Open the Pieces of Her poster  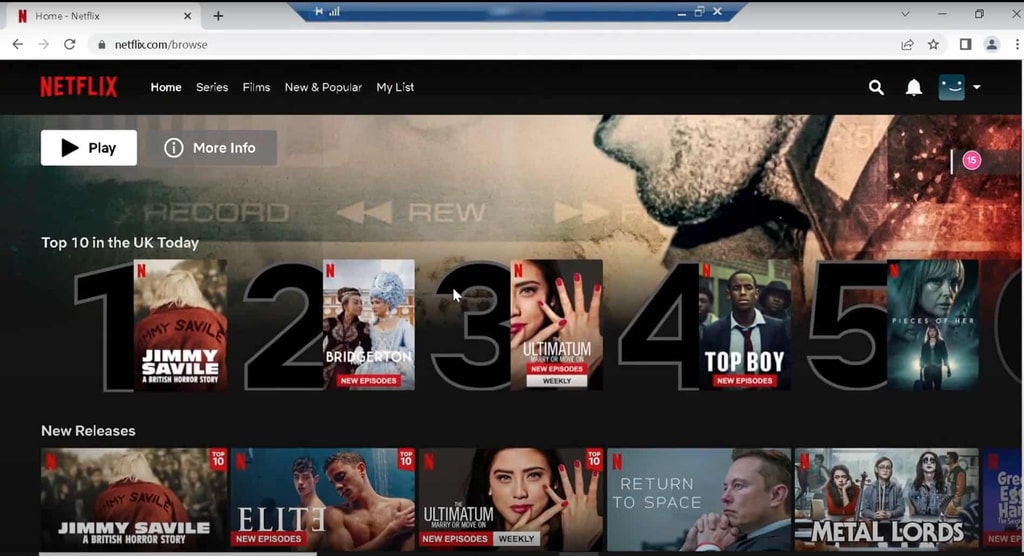(x=933, y=325)
